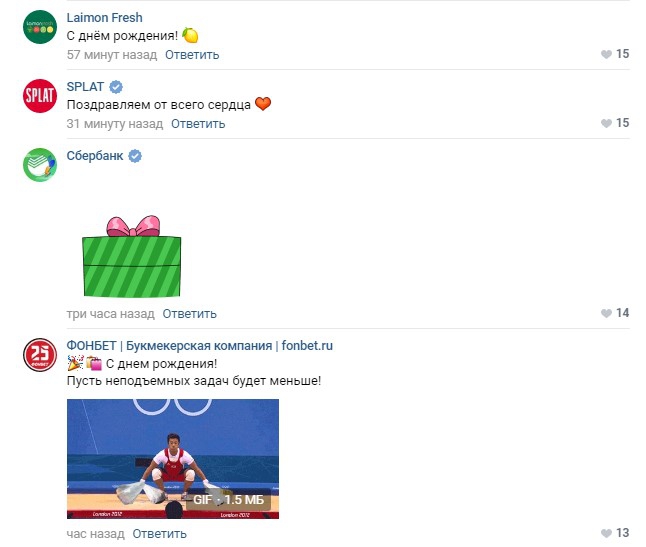Reply to ФОНБЕТ comment via Ответить
The height and width of the screenshot is (547, 646).
pos(159,534)
